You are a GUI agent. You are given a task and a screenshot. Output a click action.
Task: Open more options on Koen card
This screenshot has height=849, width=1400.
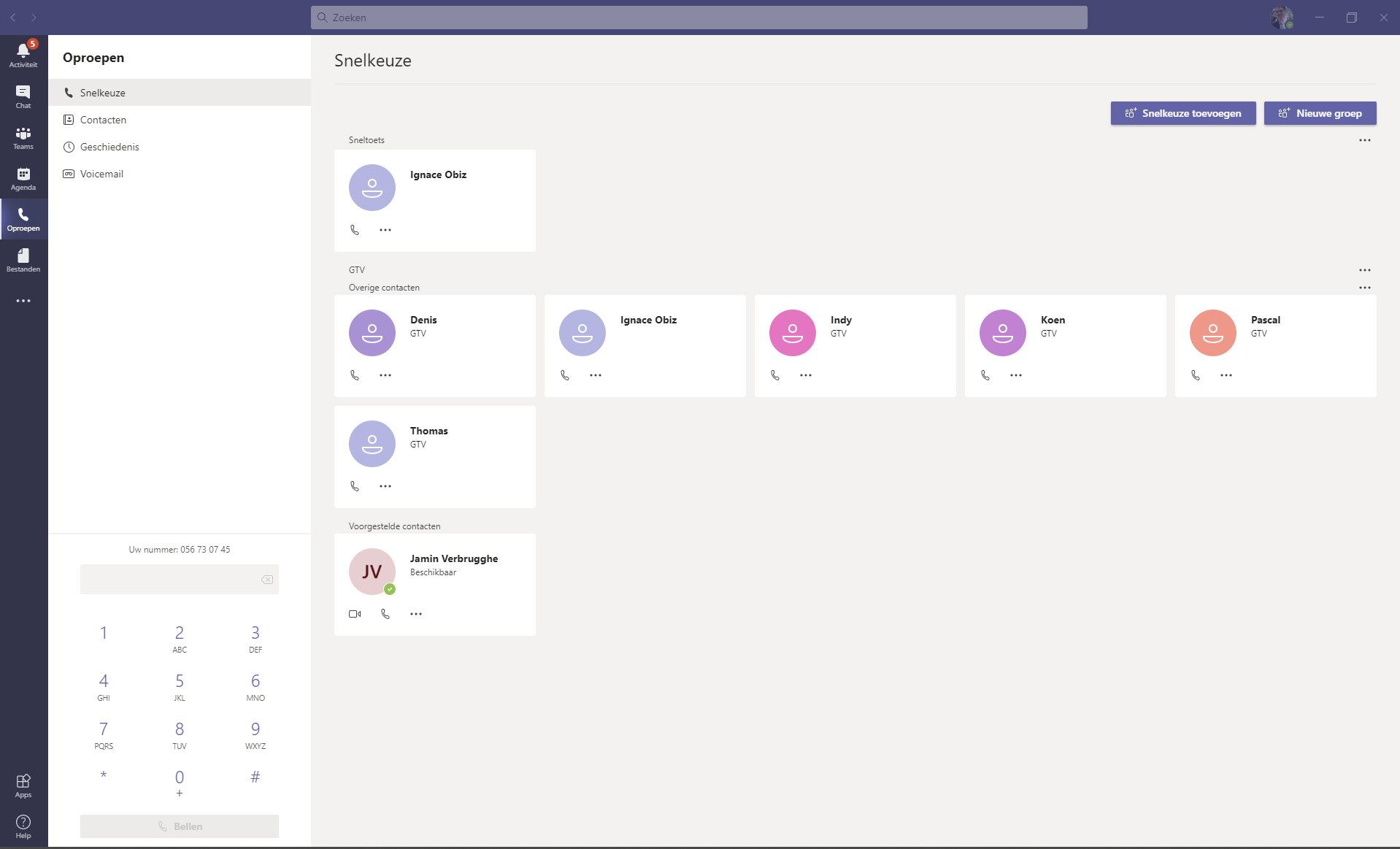(1016, 375)
